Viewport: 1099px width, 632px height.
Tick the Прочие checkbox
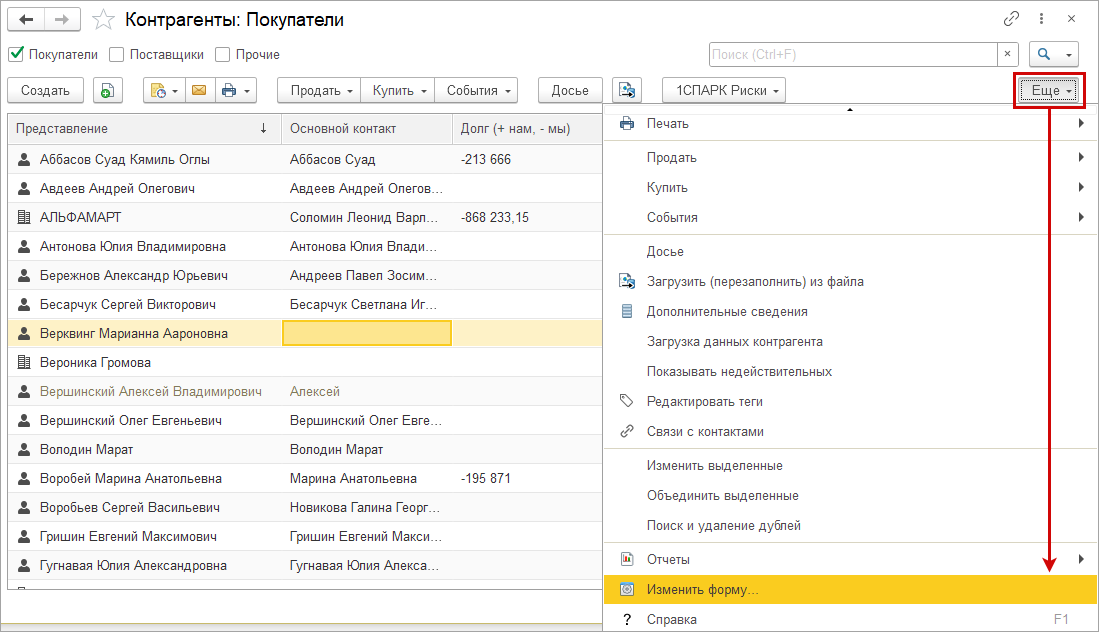(x=223, y=55)
